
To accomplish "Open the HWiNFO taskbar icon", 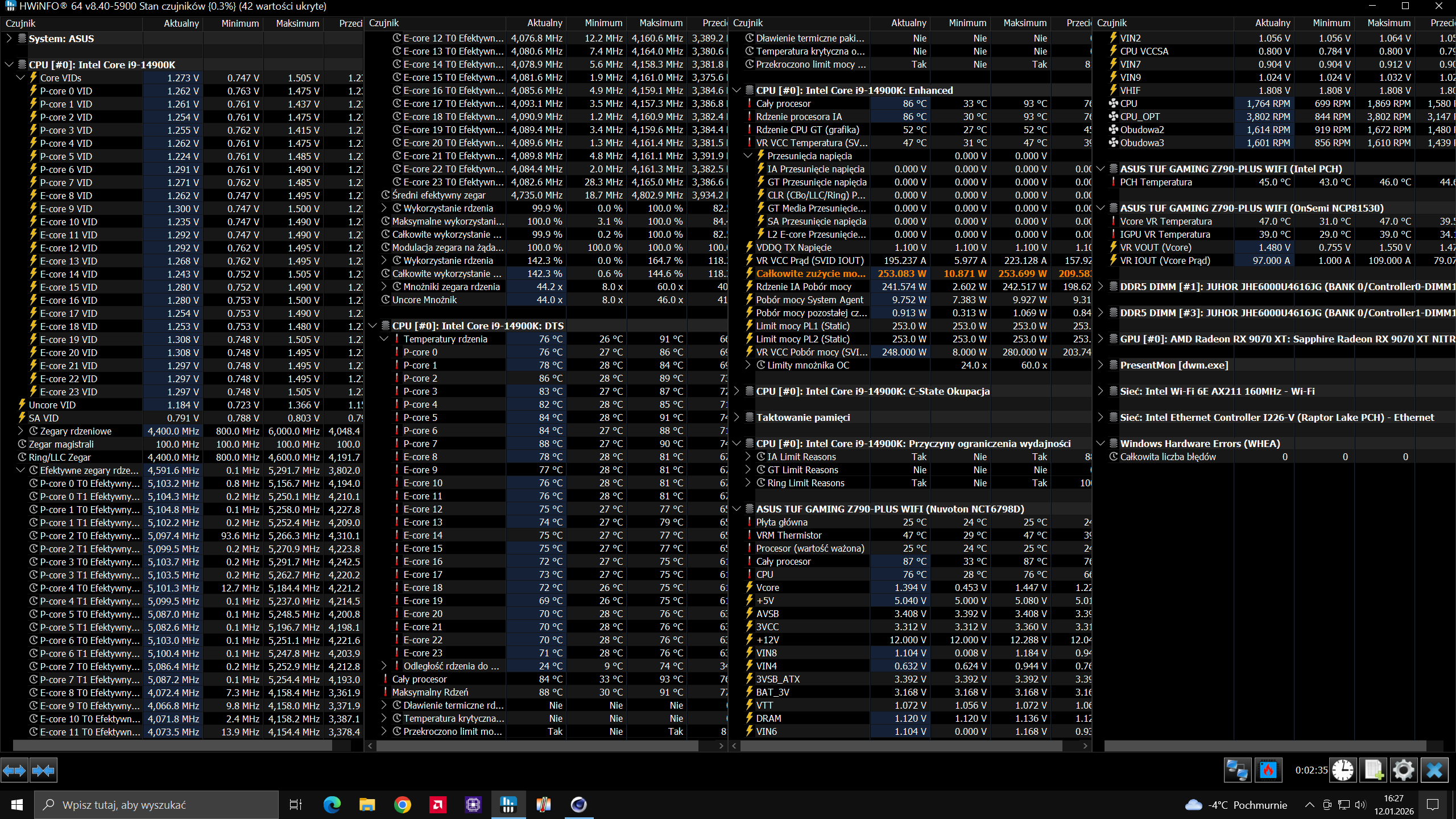I will (508, 805).
